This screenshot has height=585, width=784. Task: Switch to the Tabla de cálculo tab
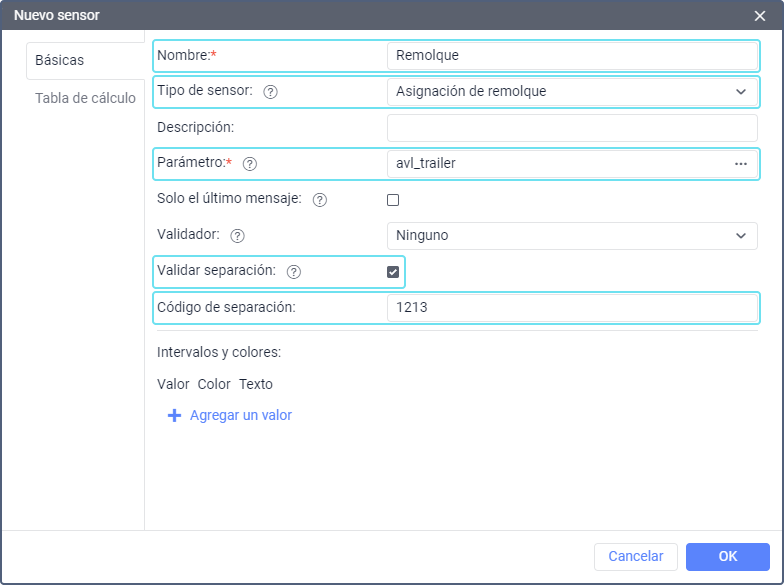85,98
